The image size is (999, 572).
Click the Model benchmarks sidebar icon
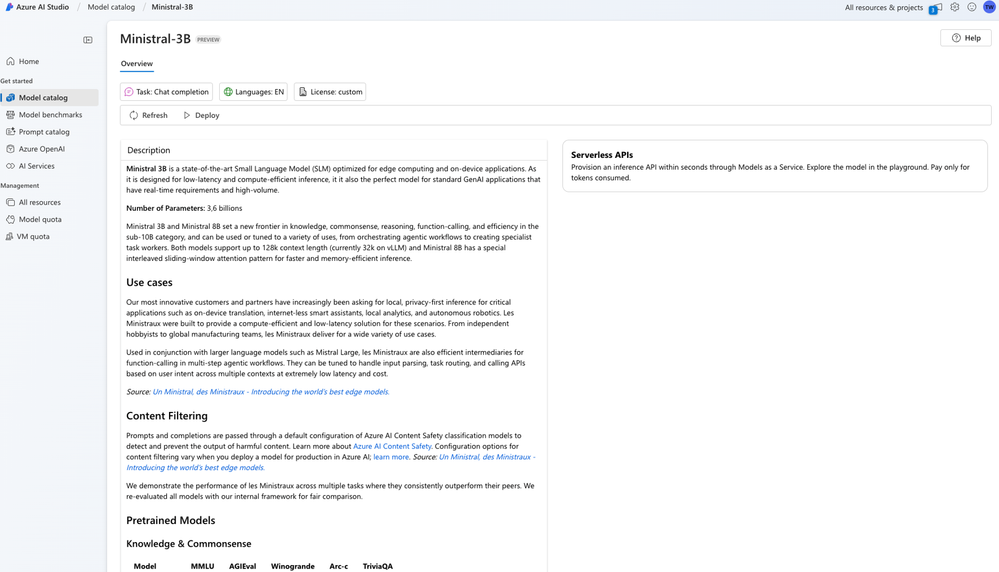(10, 115)
